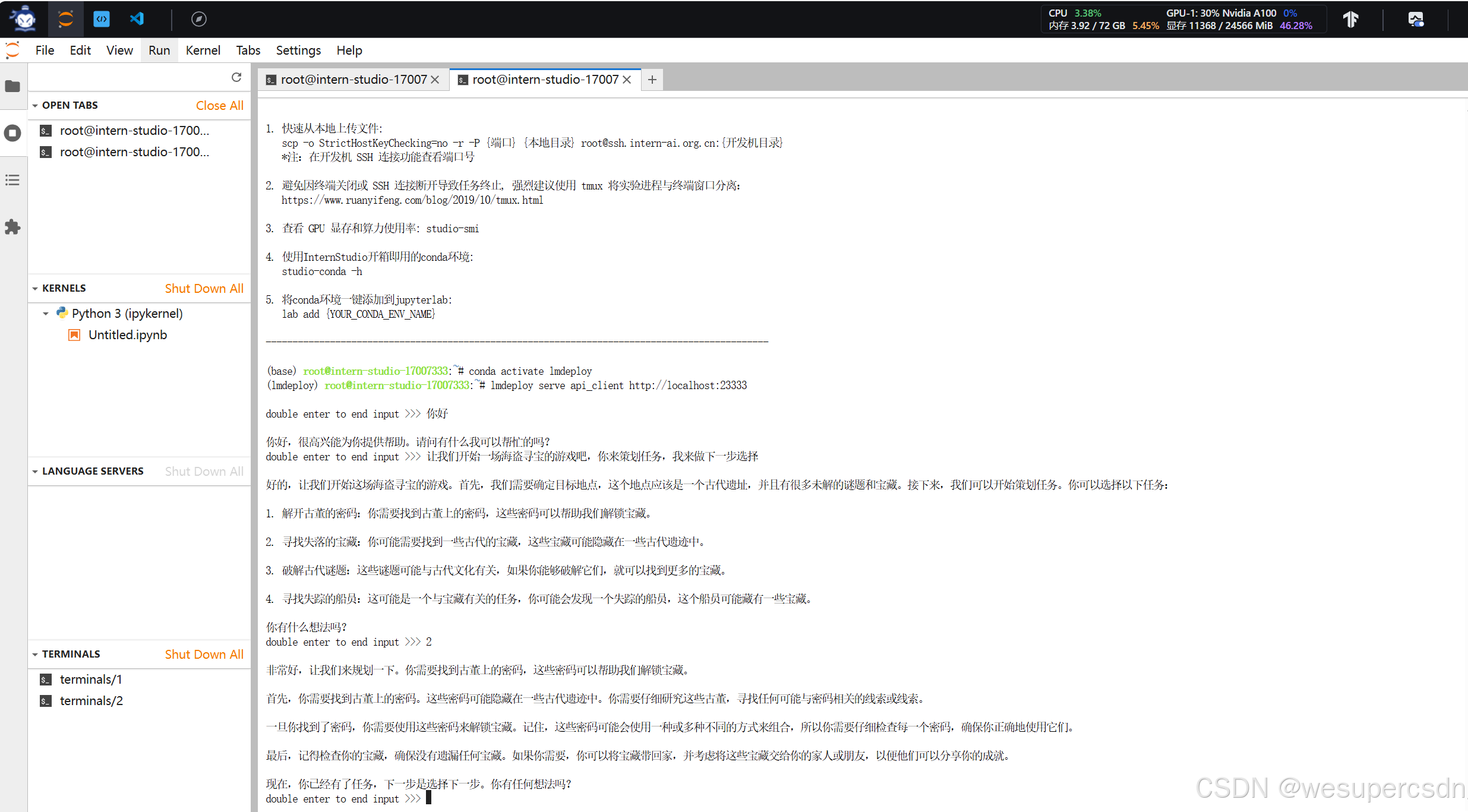Click the compass icon in the top bar
The height and width of the screenshot is (812, 1468).
(x=198, y=19)
